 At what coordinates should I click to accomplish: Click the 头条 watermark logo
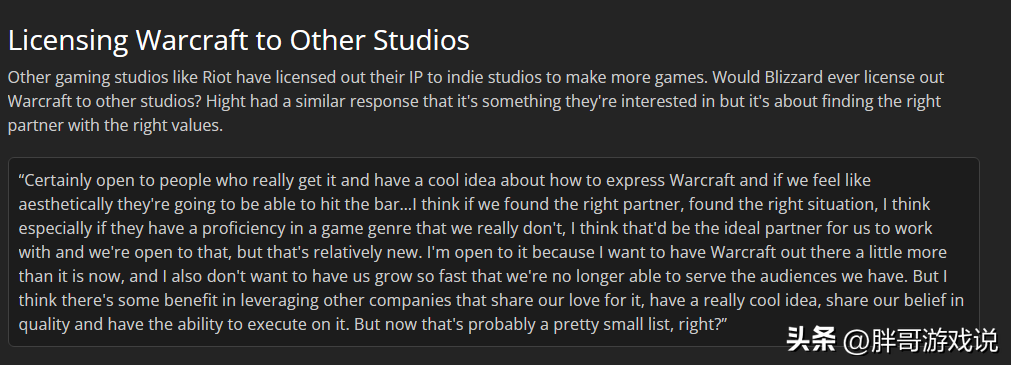(811, 340)
